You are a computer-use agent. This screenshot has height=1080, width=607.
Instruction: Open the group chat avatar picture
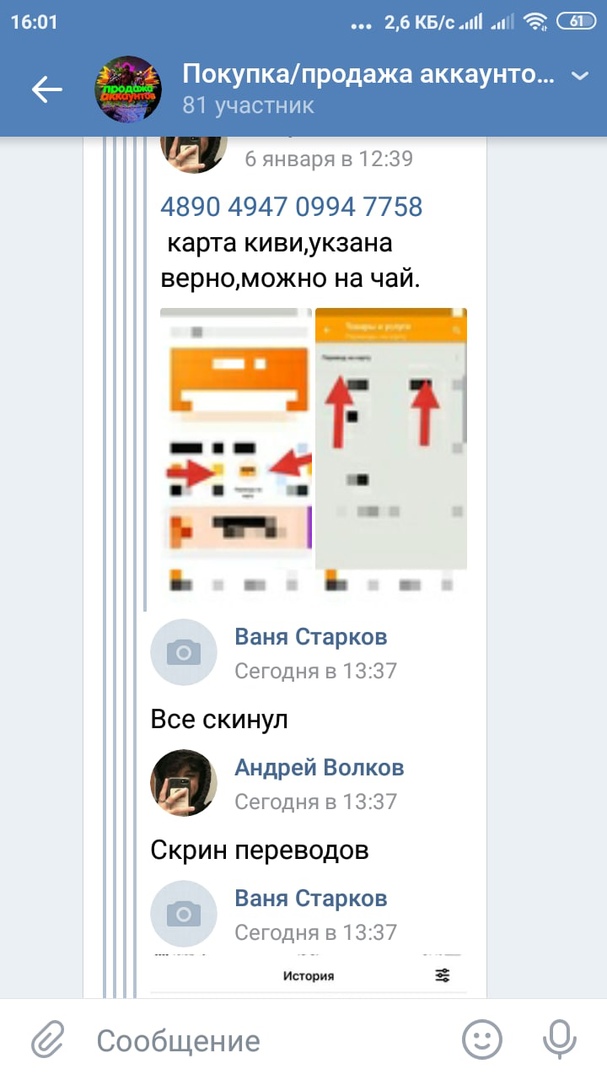point(128,90)
